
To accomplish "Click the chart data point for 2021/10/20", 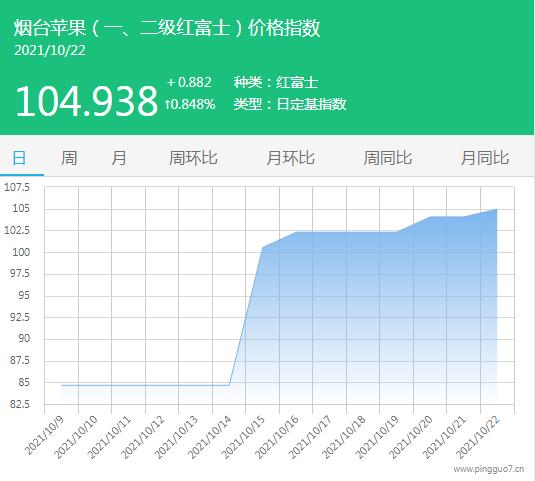I will tap(430, 217).
